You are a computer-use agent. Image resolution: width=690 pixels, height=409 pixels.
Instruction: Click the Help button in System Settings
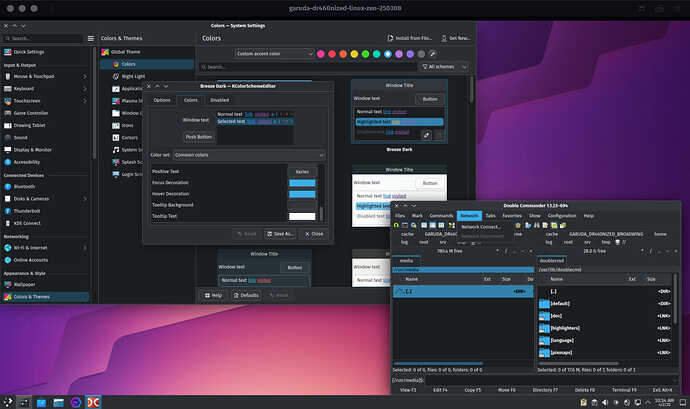point(213,295)
